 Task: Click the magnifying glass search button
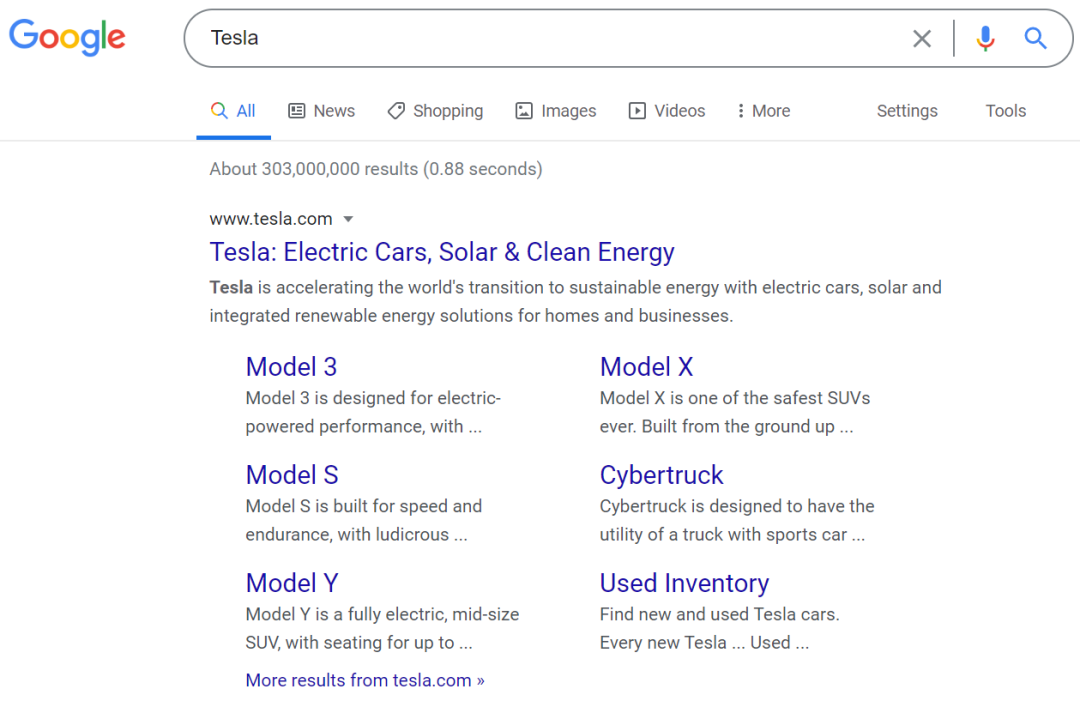pos(1035,39)
